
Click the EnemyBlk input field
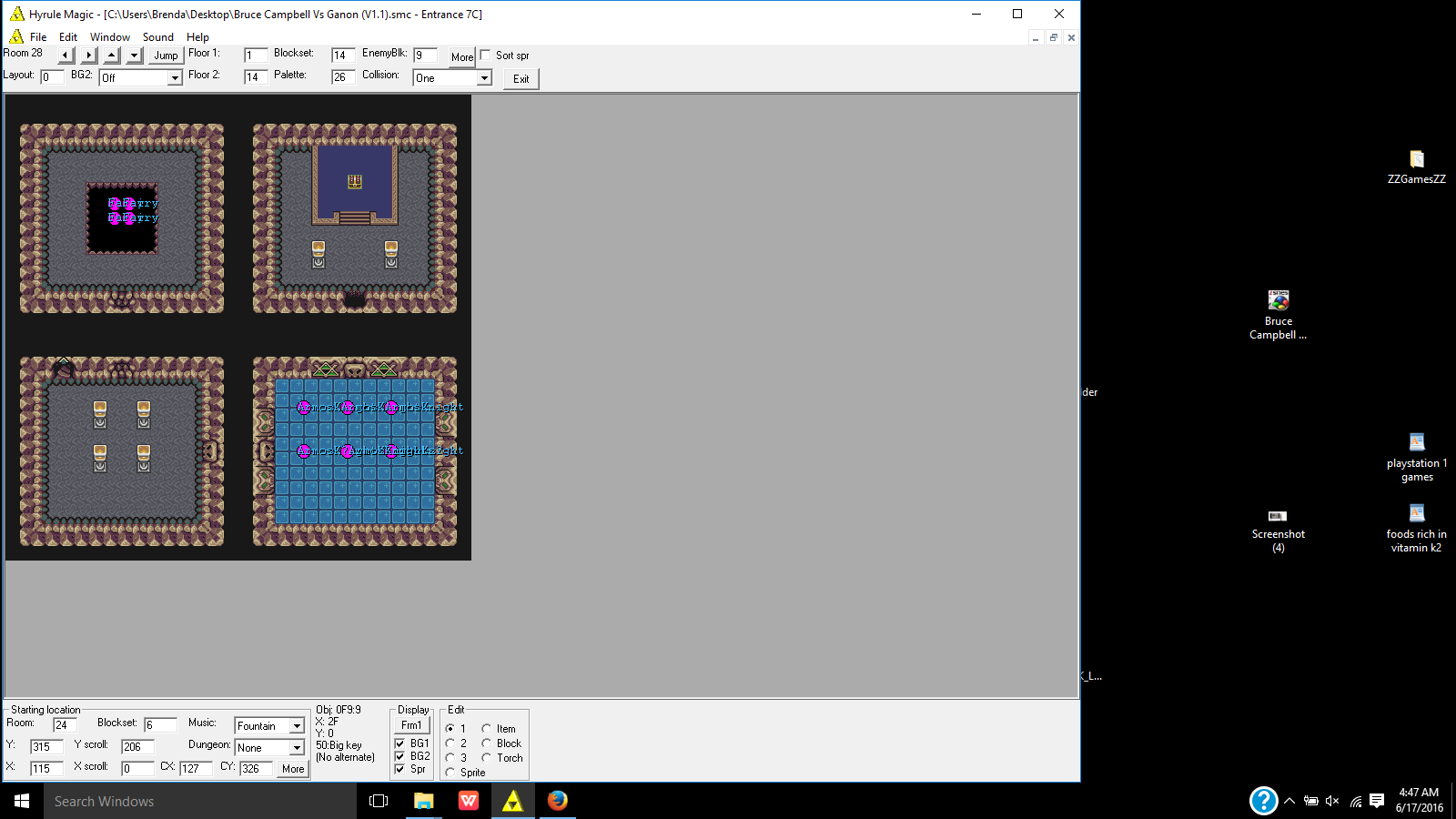[x=425, y=56]
